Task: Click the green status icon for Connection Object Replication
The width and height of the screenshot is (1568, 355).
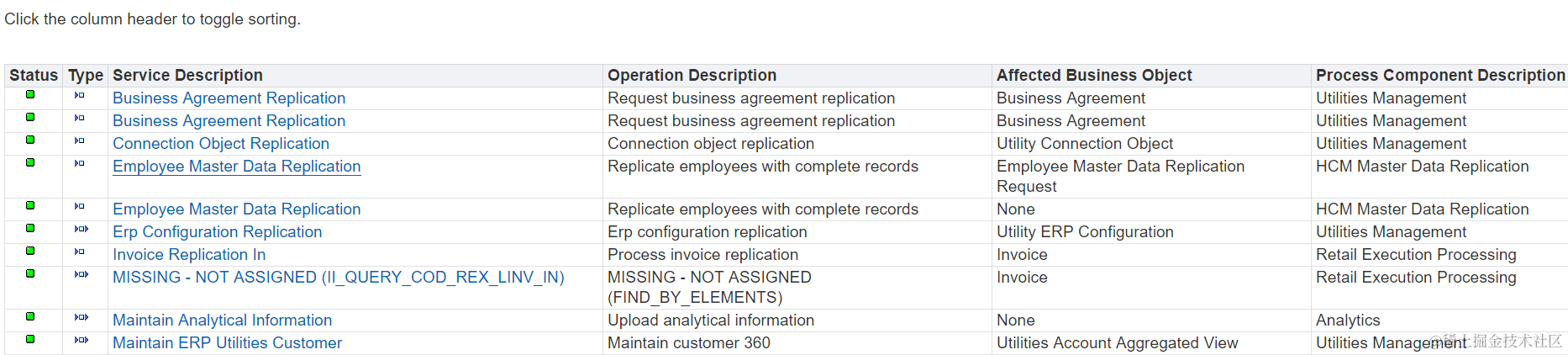Action: [30, 140]
